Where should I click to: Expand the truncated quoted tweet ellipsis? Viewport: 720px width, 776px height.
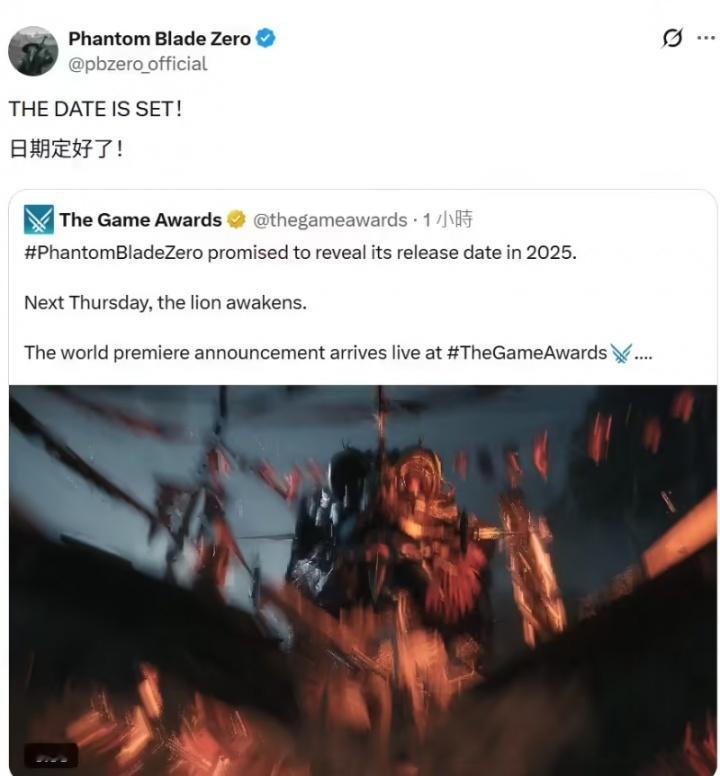pyautogui.click(x=643, y=354)
